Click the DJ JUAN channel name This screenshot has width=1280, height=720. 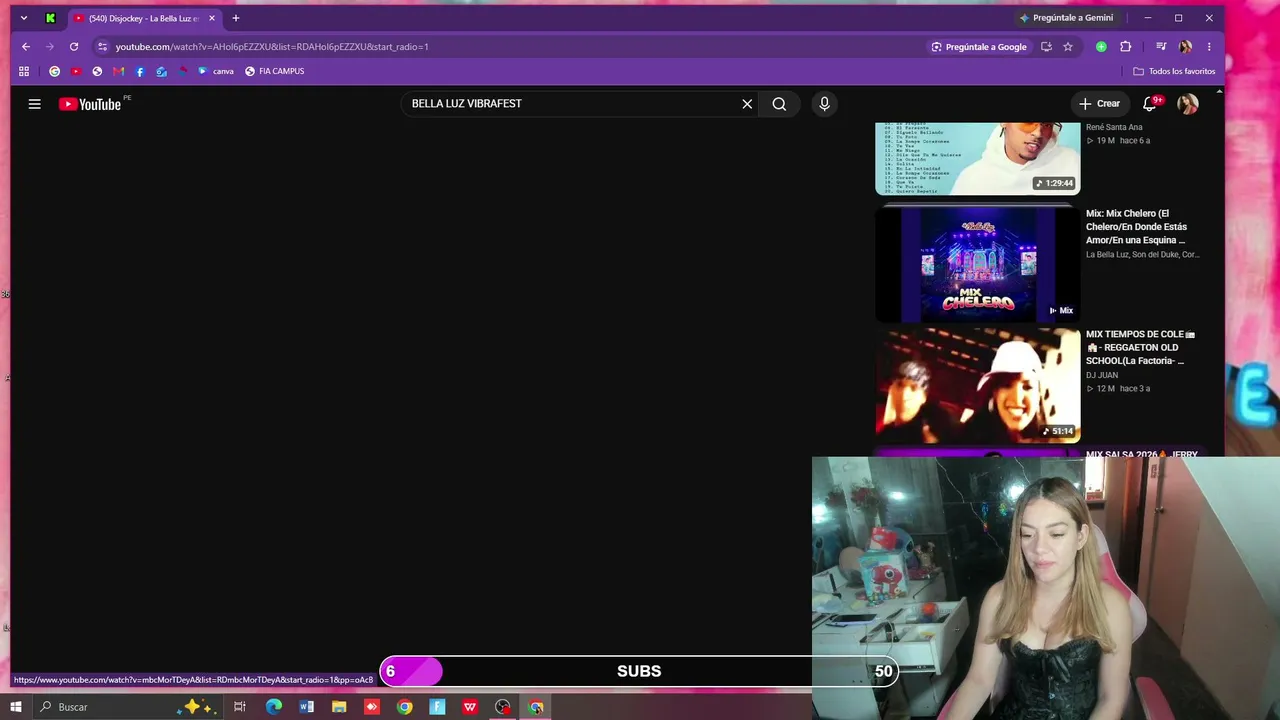tap(1102, 375)
